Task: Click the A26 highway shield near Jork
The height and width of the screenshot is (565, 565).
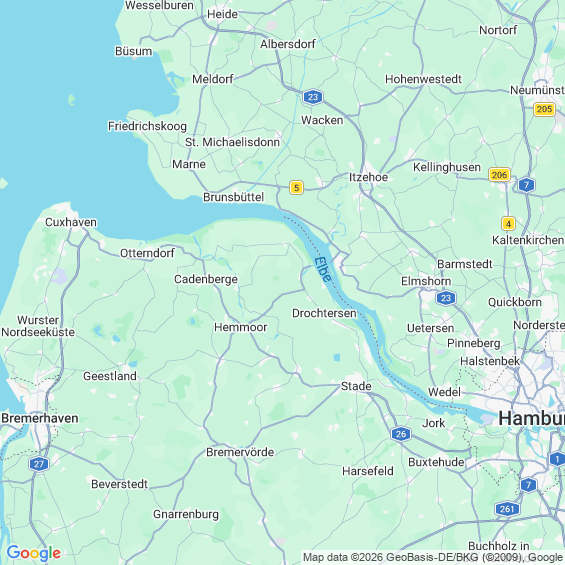Action: (x=401, y=434)
